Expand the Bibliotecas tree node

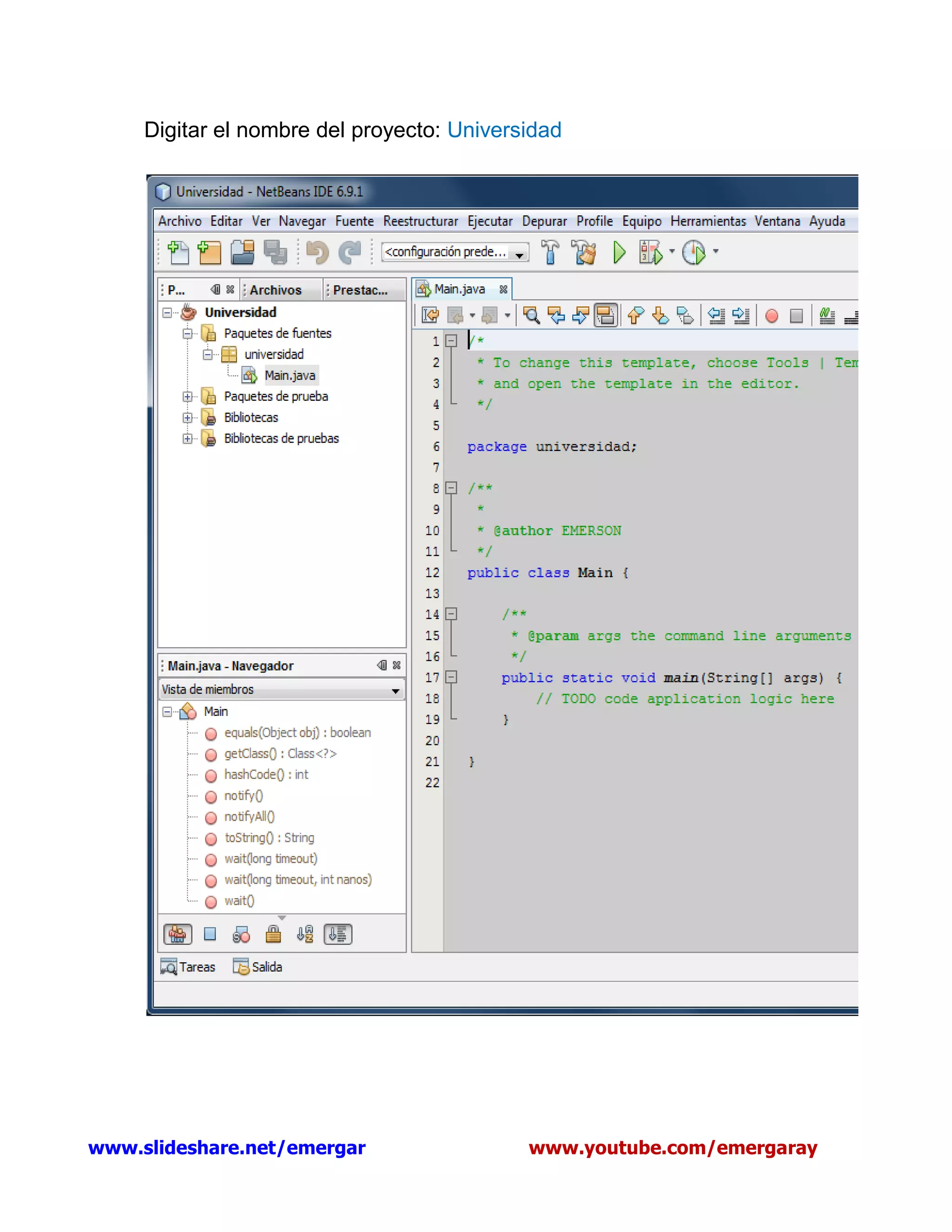click(x=187, y=417)
